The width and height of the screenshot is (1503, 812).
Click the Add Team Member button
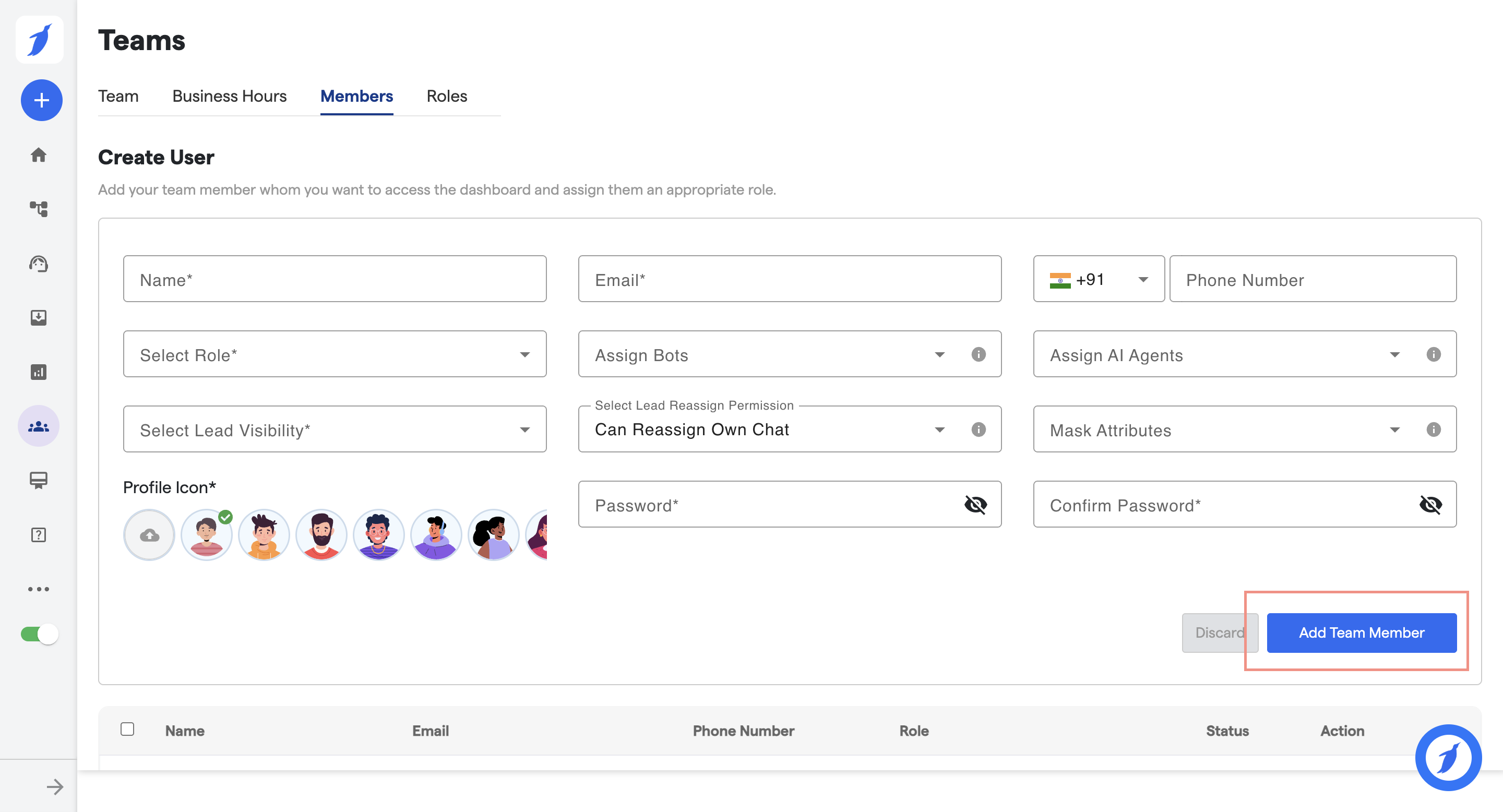(x=1361, y=632)
